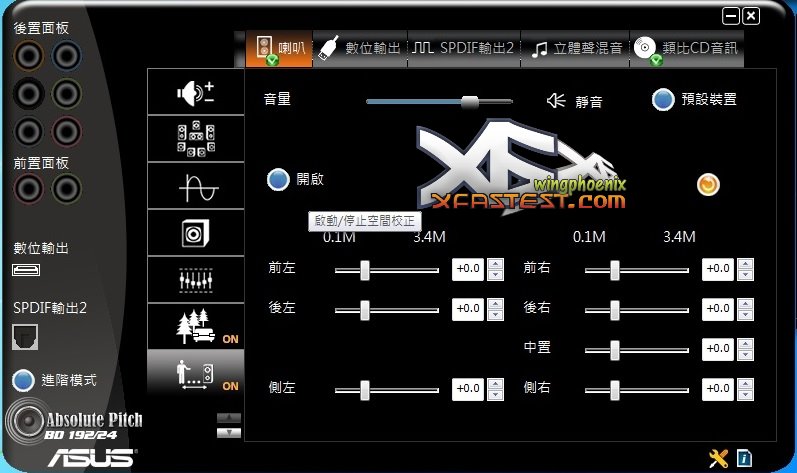The height and width of the screenshot is (473, 797).
Task: Toggle the 開啟 enable radio button
Action: 278,179
